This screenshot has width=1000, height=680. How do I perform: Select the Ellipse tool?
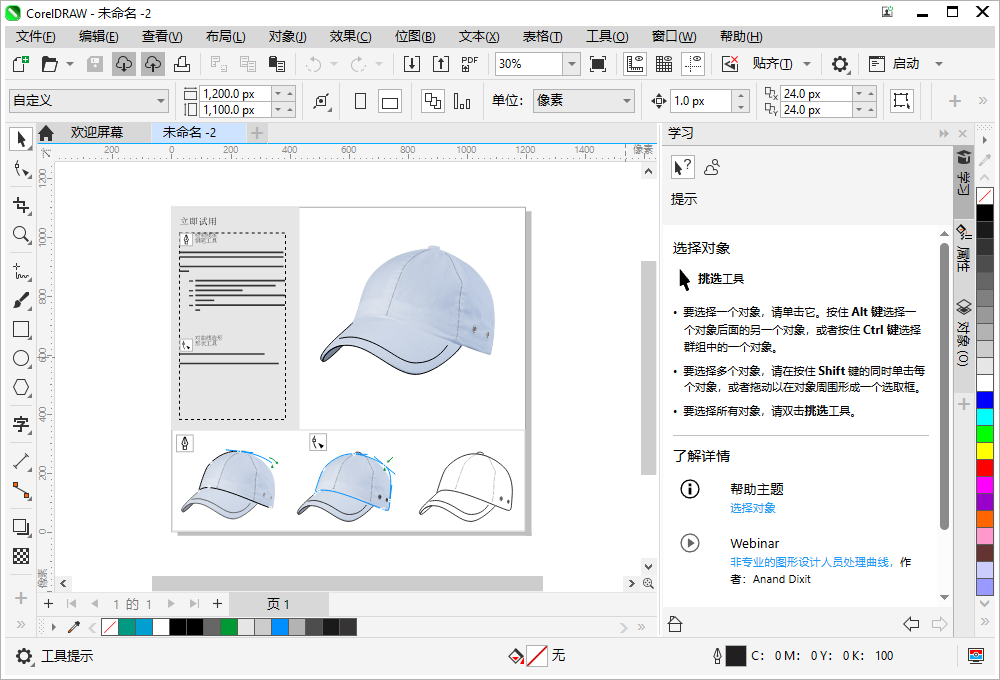click(x=21, y=358)
